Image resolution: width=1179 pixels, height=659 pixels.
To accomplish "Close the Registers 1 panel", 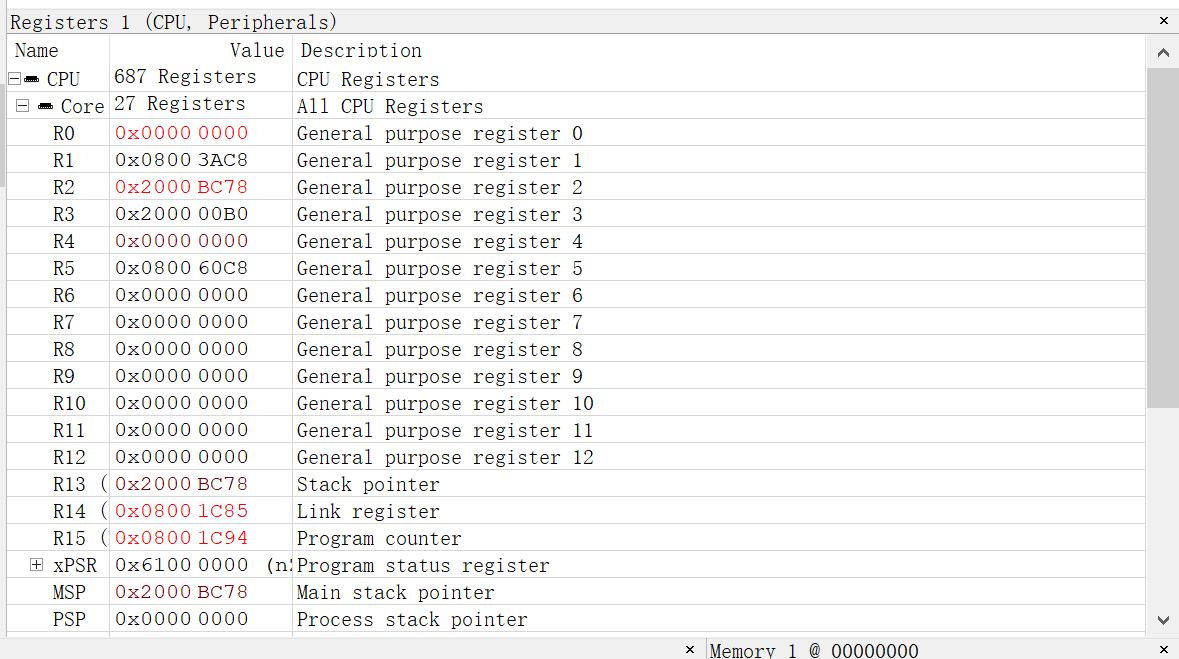I will click(x=1163, y=21).
